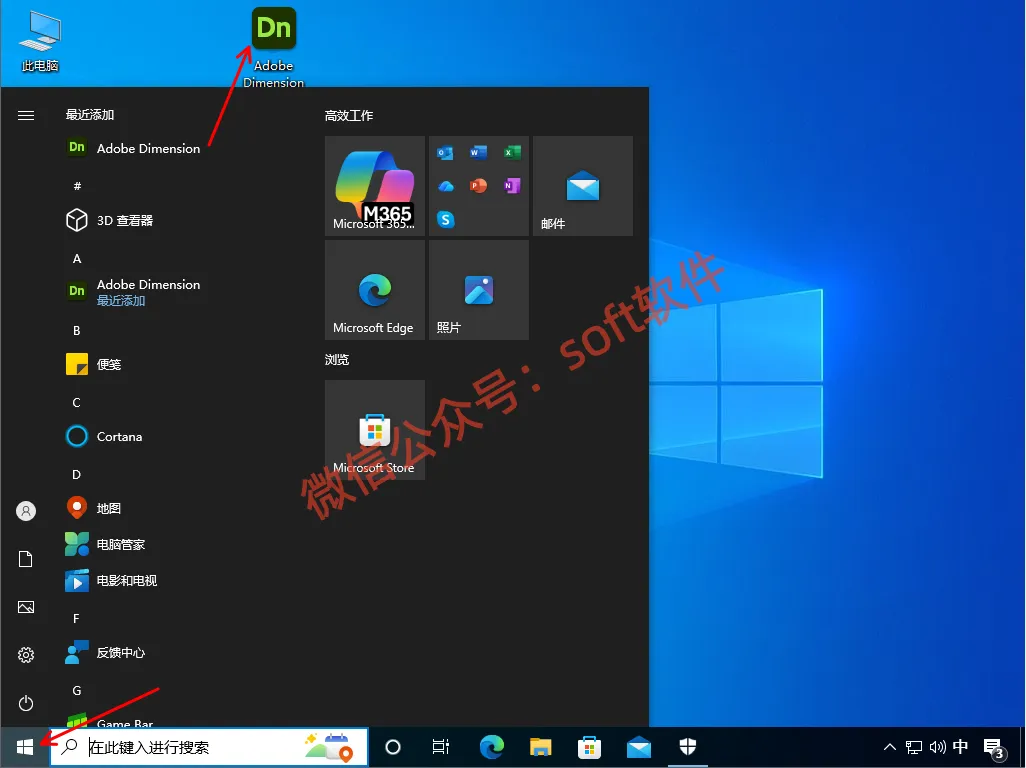Open user account button in Start sidebar
1026x768 pixels.
(26, 511)
